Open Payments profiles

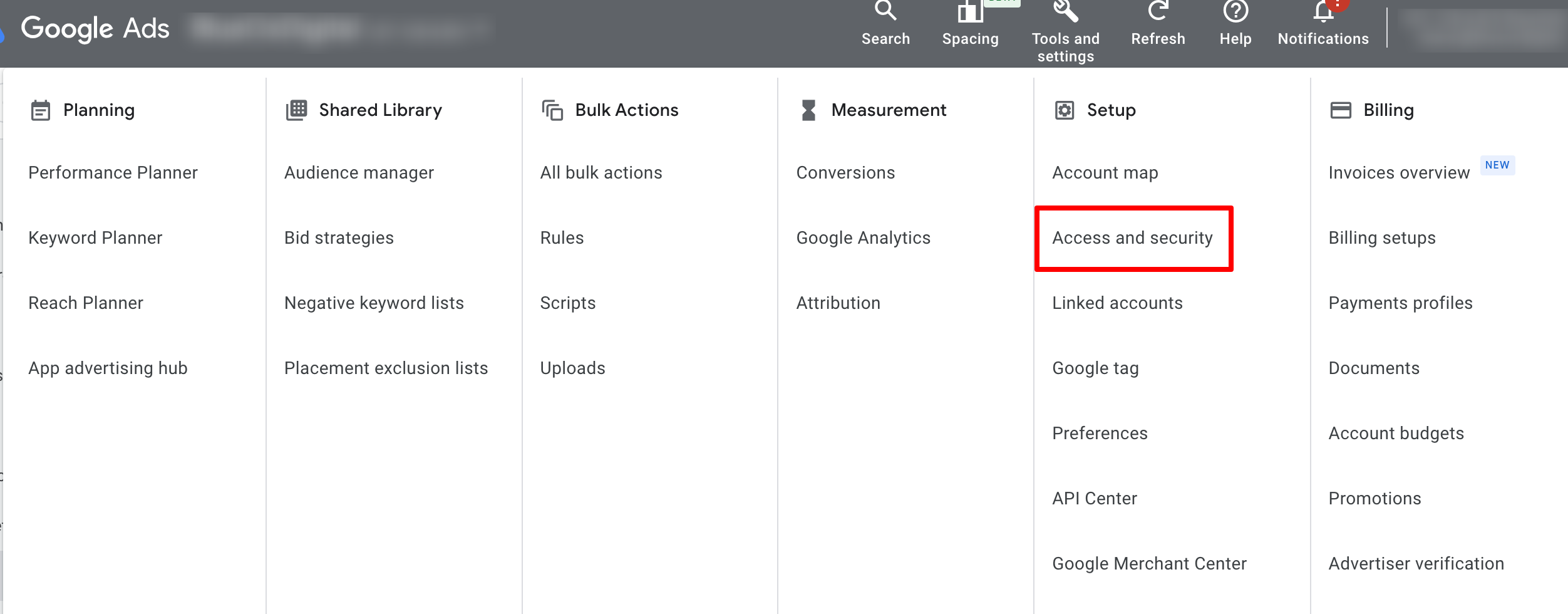1400,303
